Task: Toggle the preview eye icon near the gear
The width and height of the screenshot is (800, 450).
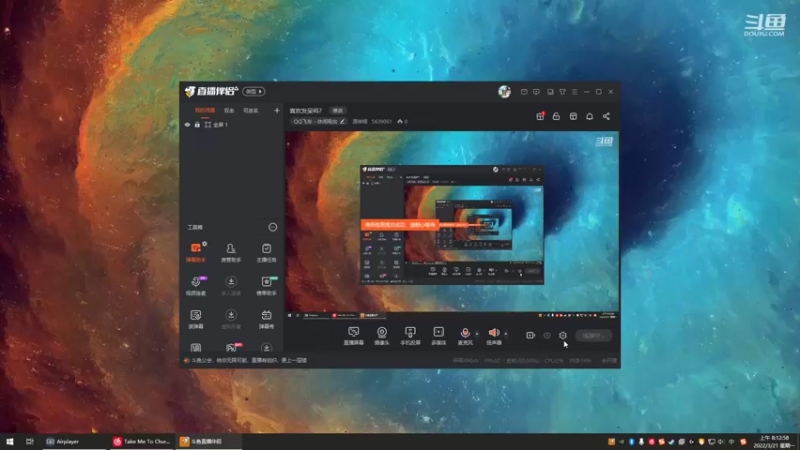Action: [x=547, y=335]
